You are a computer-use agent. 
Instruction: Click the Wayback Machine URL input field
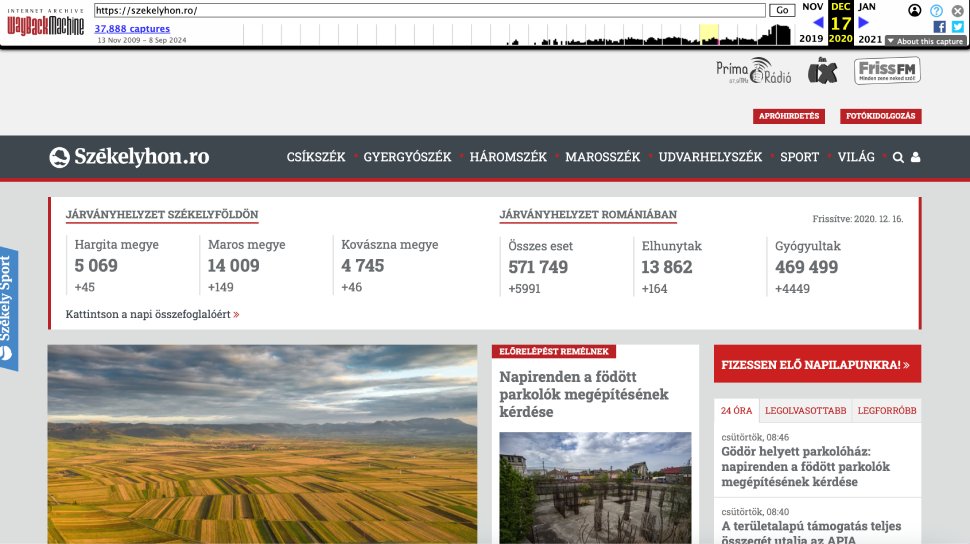(x=430, y=10)
